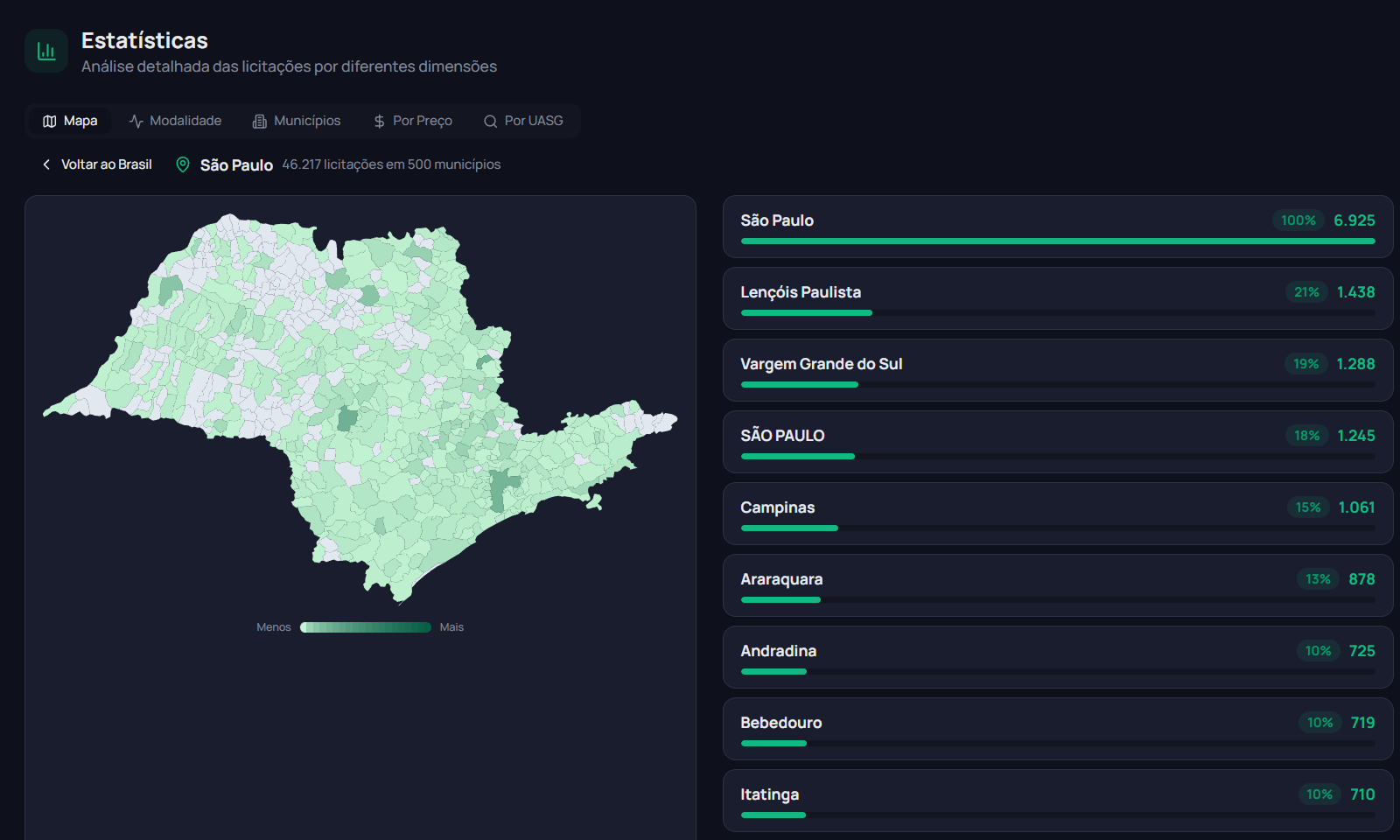Click the São Paulo state title beside pin

click(x=236, y=165)
